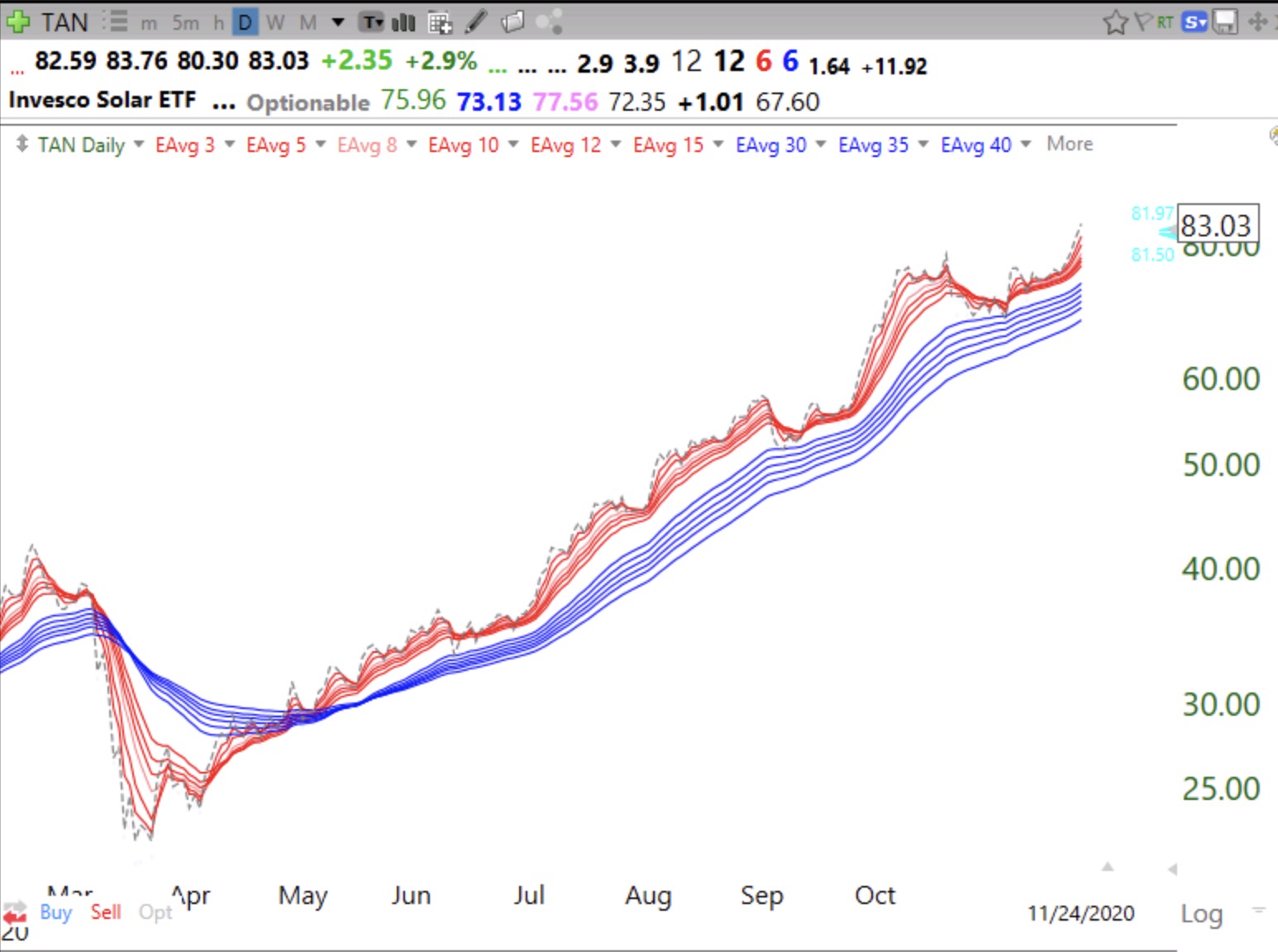Click the add indicator grid-plus icon
This screenshot has height=952, width=1278.
click(x=440, y=22)
